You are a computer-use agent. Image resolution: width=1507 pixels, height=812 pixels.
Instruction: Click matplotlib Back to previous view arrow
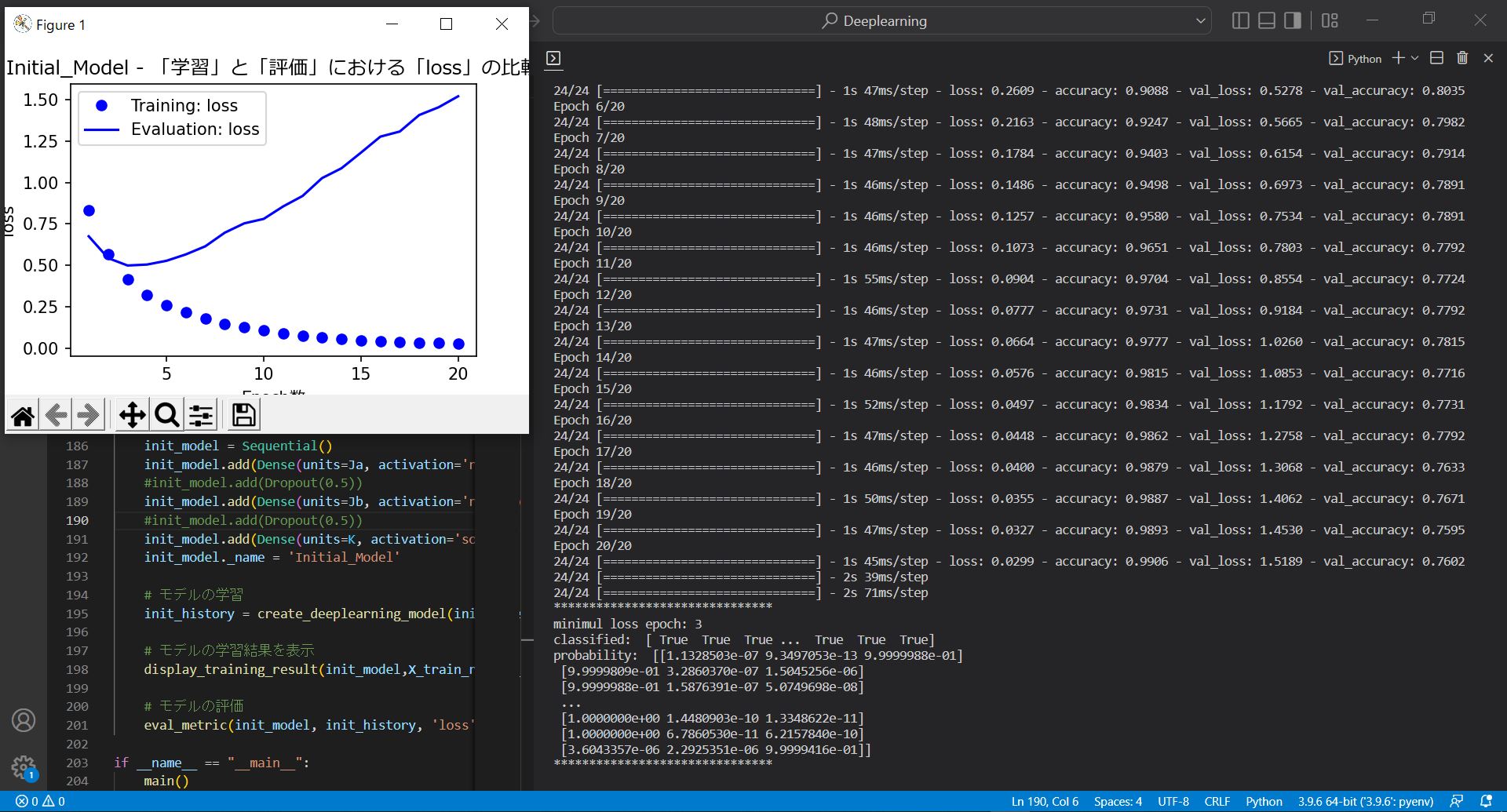click(x=56, y=415)
